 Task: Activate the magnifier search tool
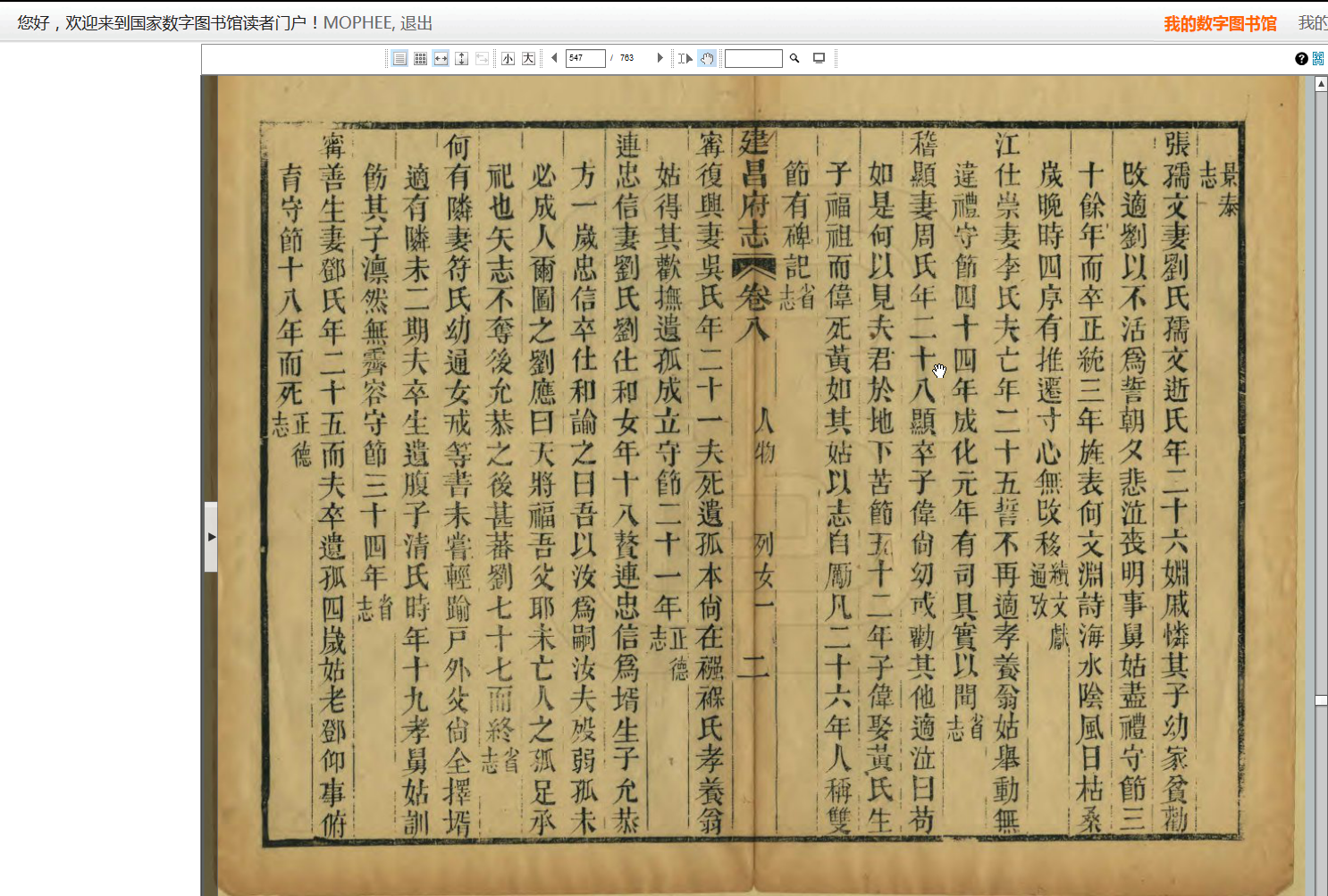point(794,58)
